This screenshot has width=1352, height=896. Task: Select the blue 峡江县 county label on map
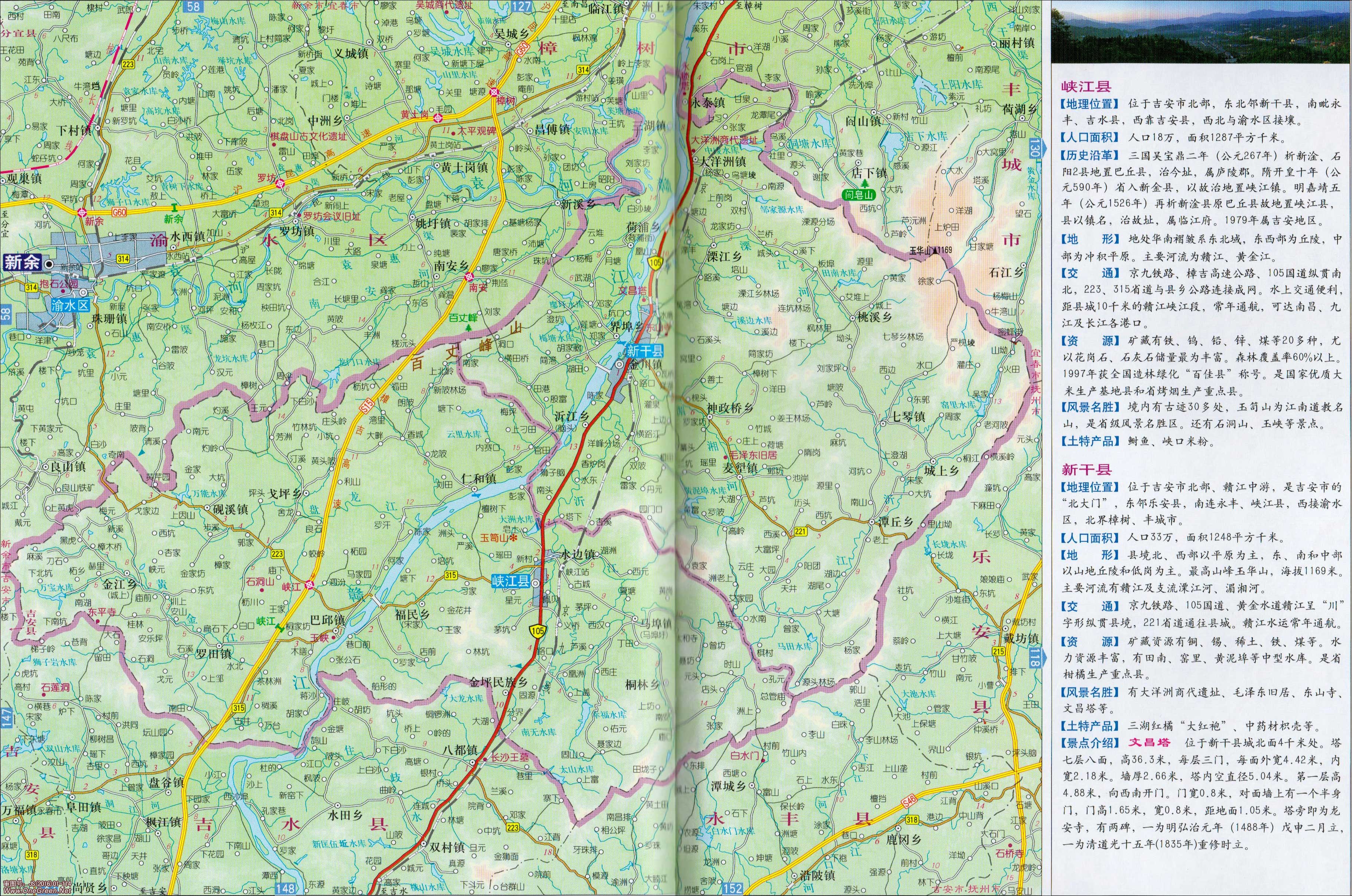[510, 582]
